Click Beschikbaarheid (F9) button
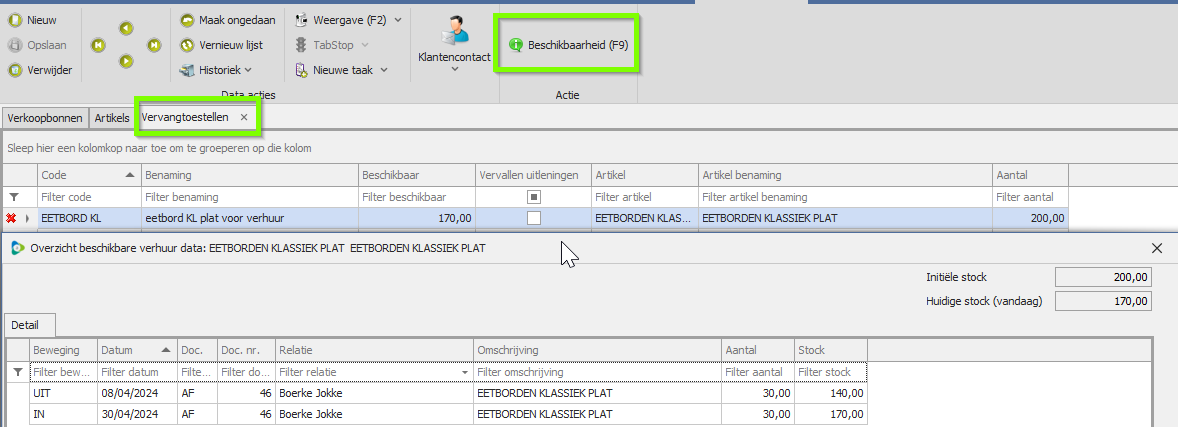 [568, 45]
